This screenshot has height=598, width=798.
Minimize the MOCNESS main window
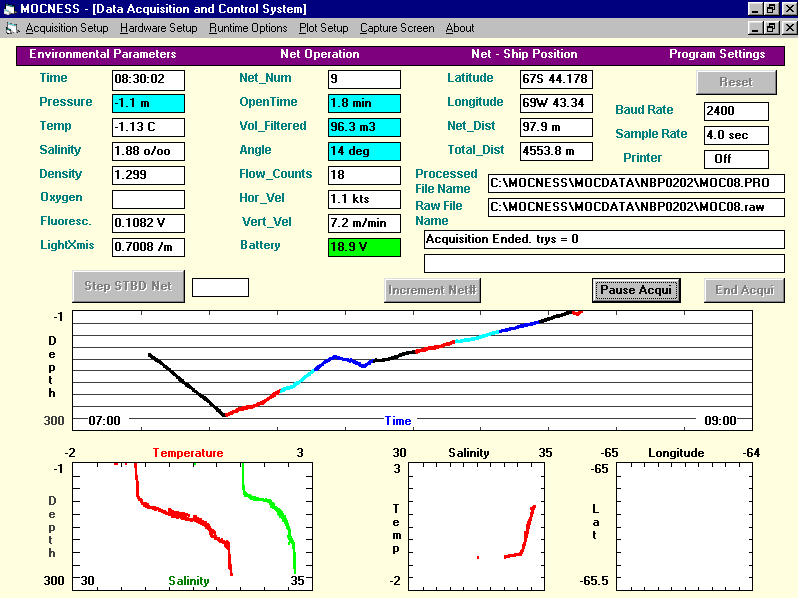(755, 9)
